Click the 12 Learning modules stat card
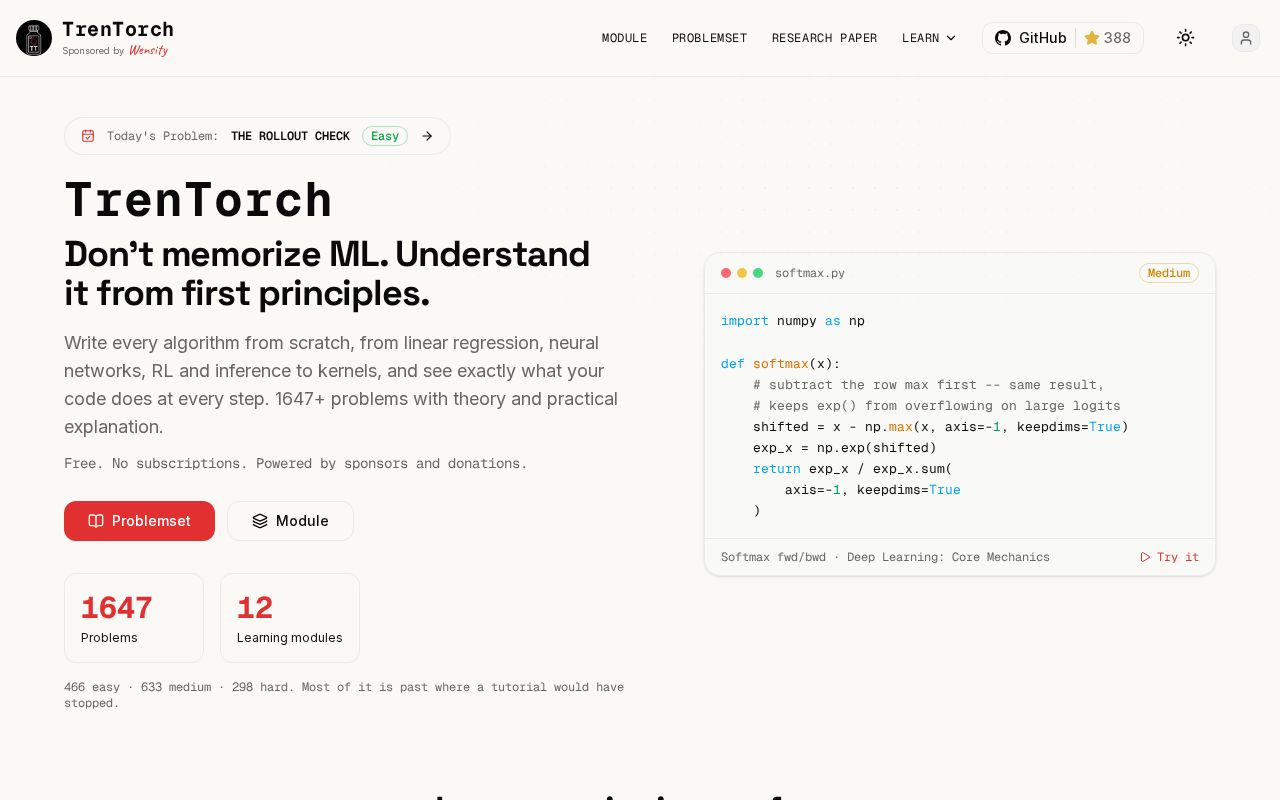1280x800 pixels. (x=290, y=618)
